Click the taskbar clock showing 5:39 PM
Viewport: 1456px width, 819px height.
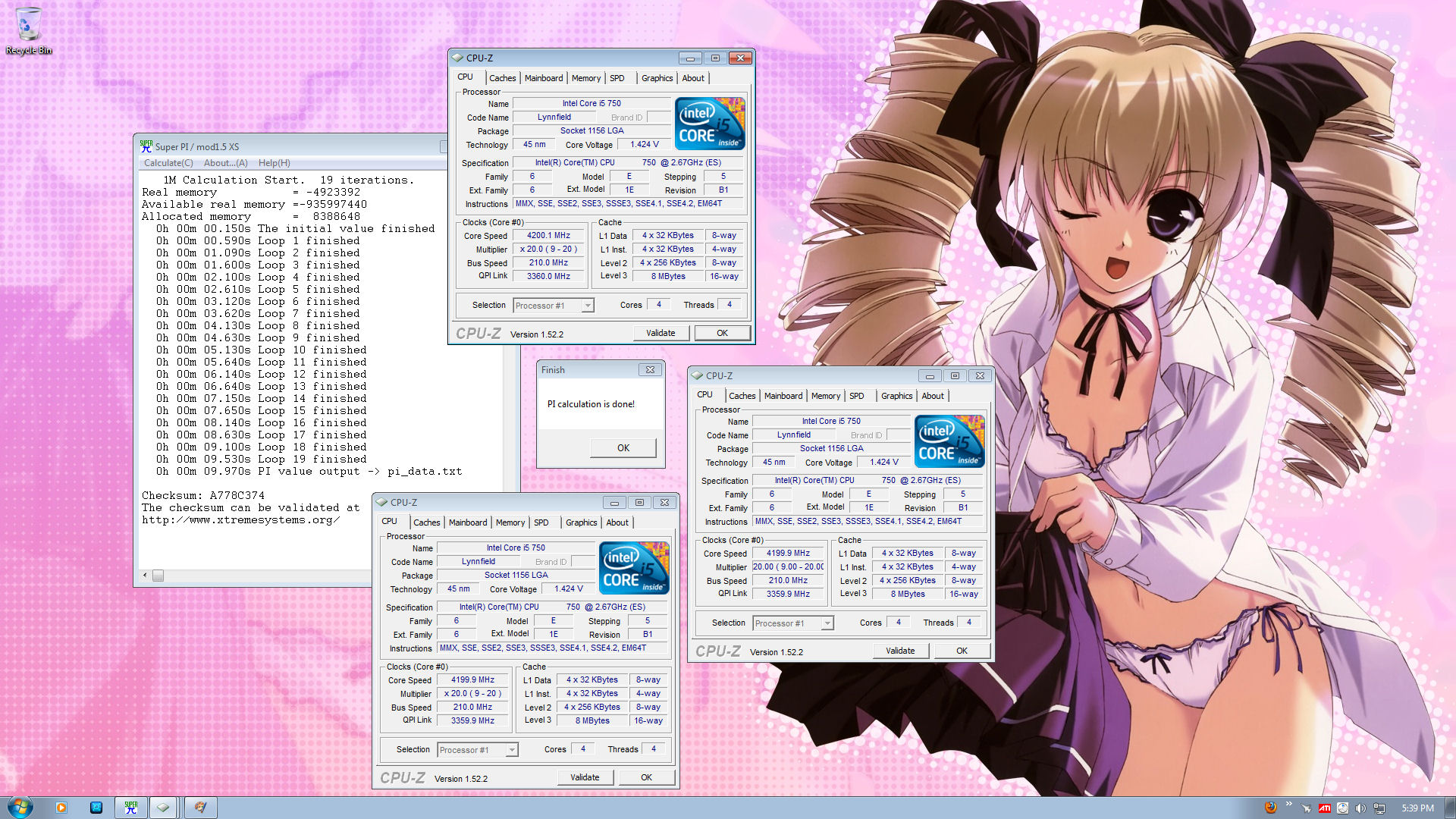1417,808
